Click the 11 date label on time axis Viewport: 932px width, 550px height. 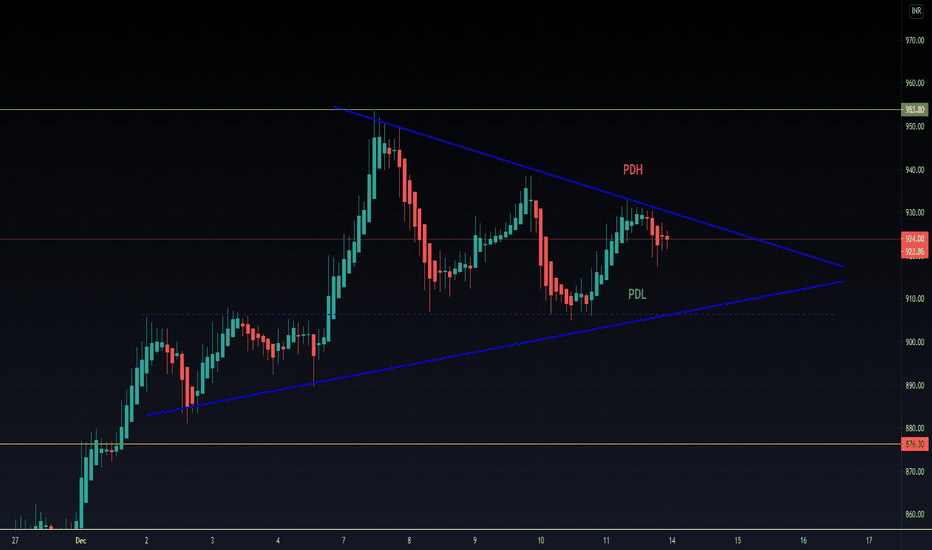pos(606,540)
